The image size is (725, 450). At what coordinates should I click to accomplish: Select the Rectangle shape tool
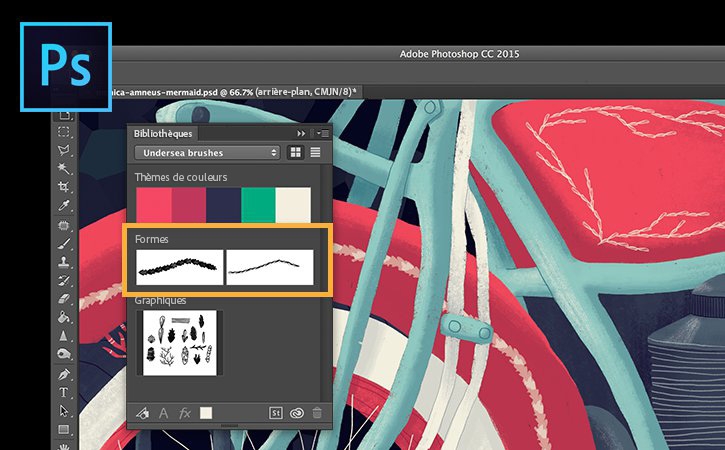click(x=64, y=430)
